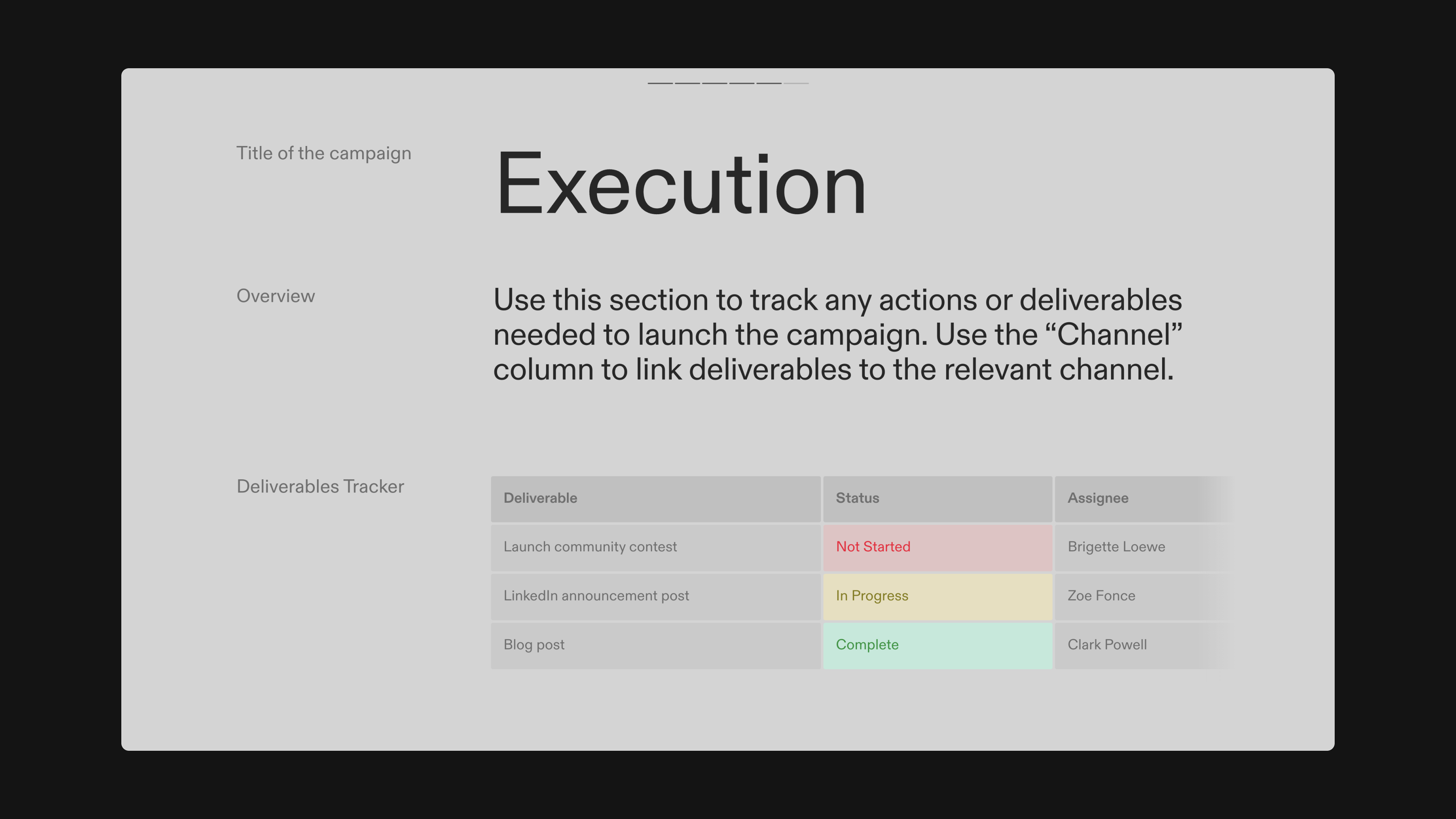This screenshot has height=819, width=1456.
Task: Click the Status column header
Action: coord(937,499)
